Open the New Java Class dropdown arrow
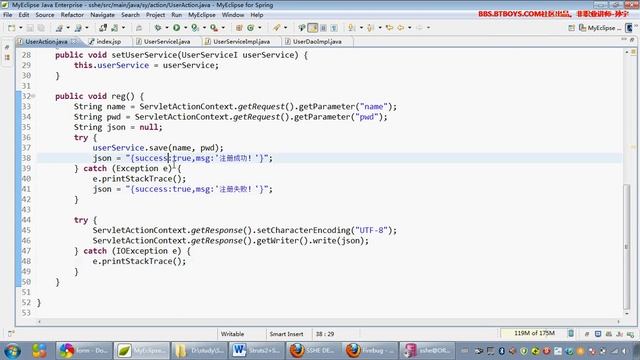This screenshot has height=360, width=640. pyautogui.click(x=260, y=28)
